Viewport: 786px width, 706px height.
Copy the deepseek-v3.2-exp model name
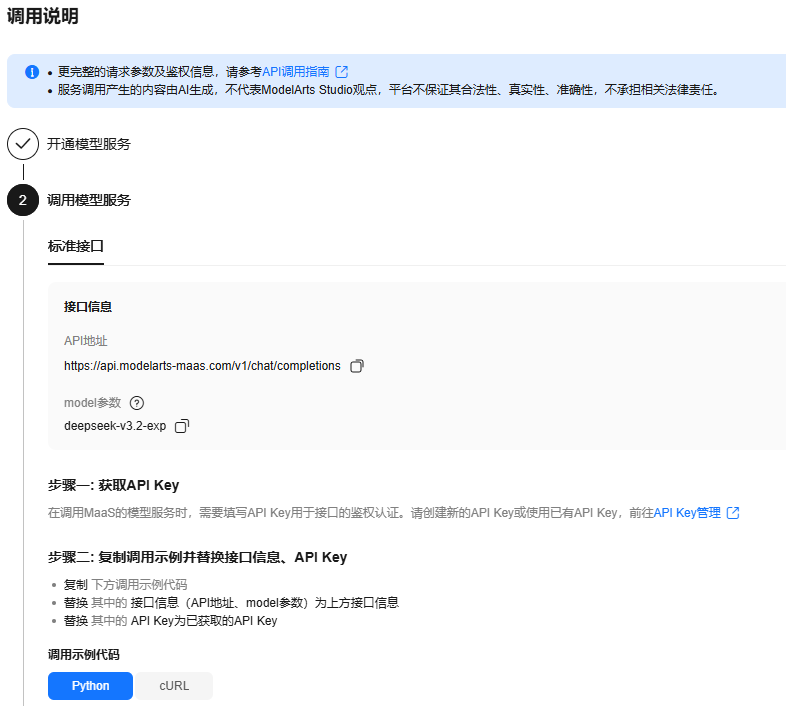(182, 426)
